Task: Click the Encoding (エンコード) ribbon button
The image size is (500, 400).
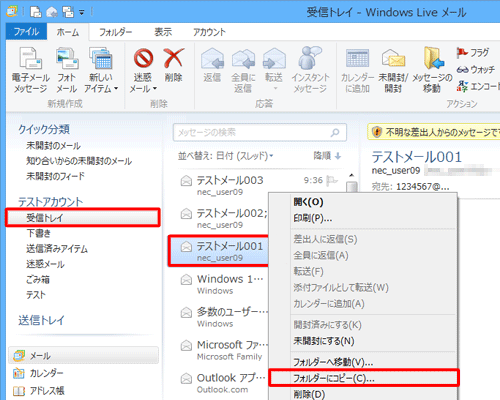Action: coord(478,86)
